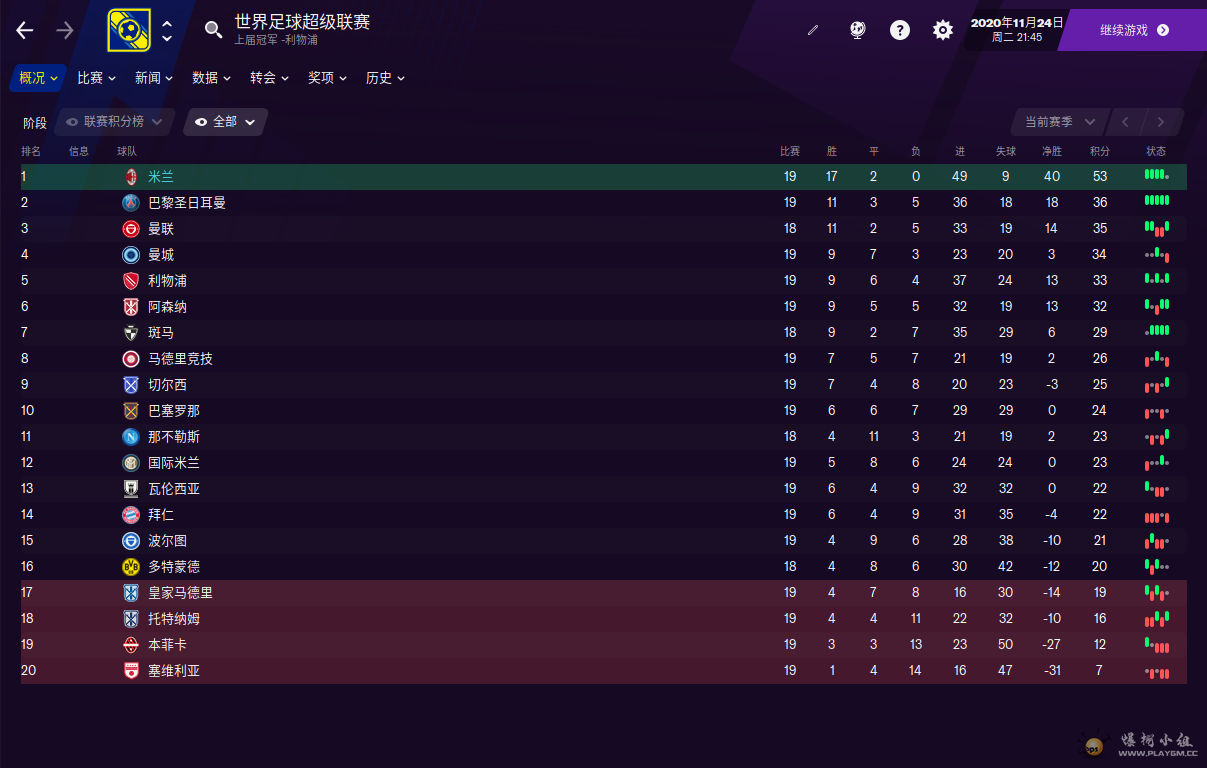Click the back arrow navigation icon
The height and width of the screenshot is (768, 1207).
[x=25, y=30]
